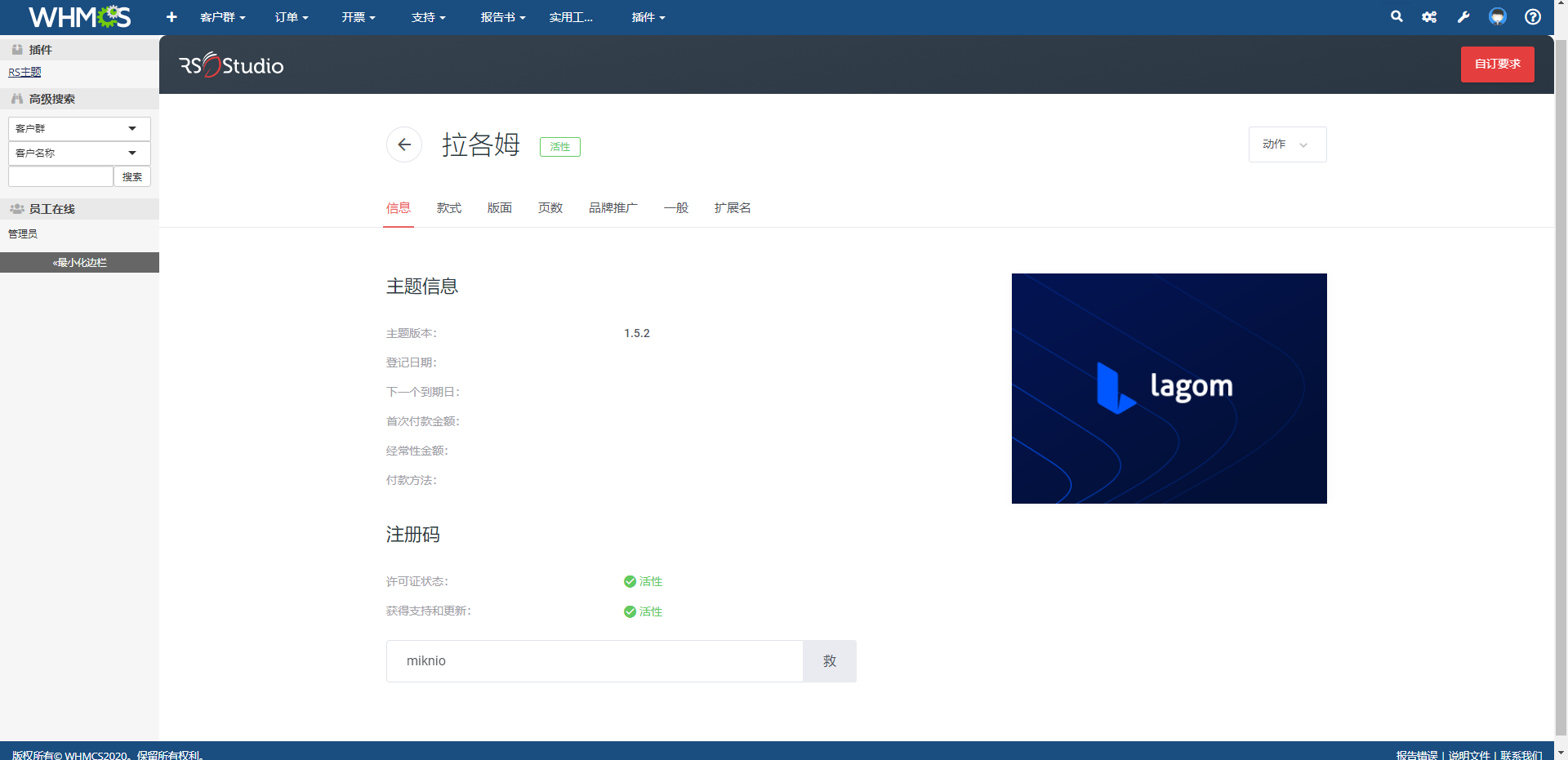1568x760 pixels.
Task: Click the miknio license key input field
Action: coord(595,660)
